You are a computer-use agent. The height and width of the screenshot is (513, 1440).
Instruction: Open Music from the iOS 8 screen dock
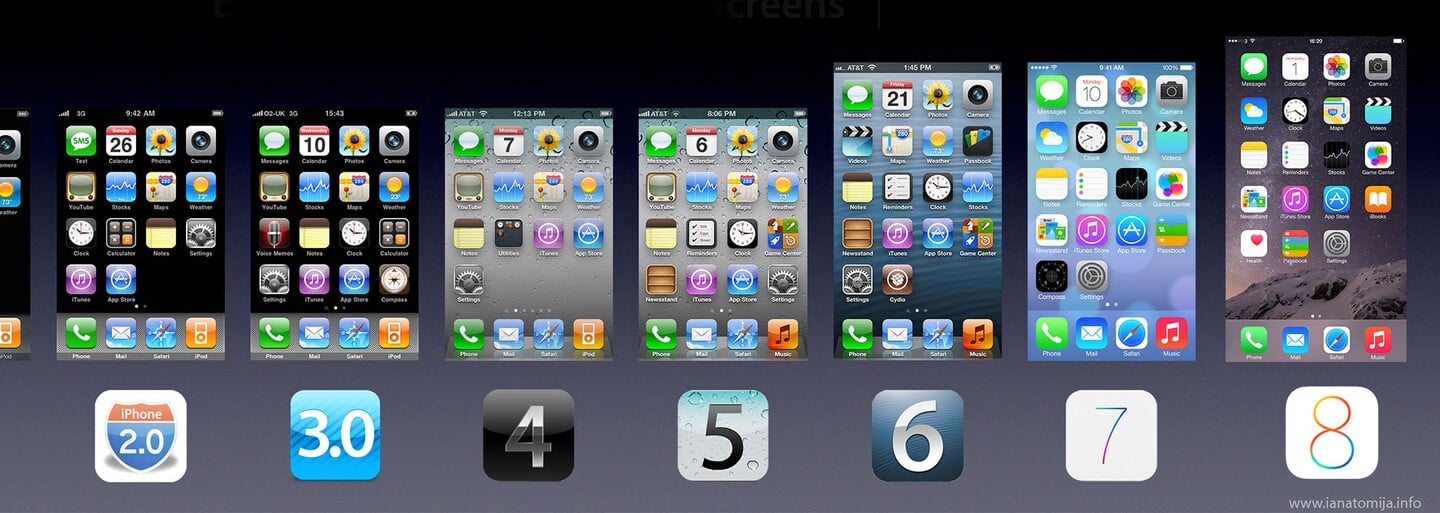pyautogui.click(x=1378, y=339)
